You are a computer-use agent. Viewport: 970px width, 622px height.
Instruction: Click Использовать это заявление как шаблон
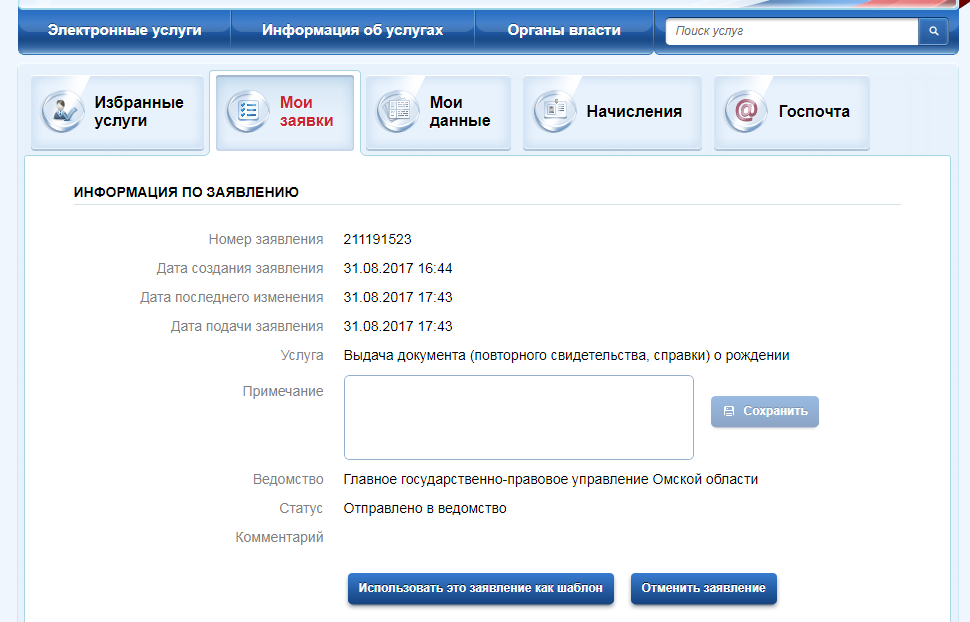click(481, 588)
